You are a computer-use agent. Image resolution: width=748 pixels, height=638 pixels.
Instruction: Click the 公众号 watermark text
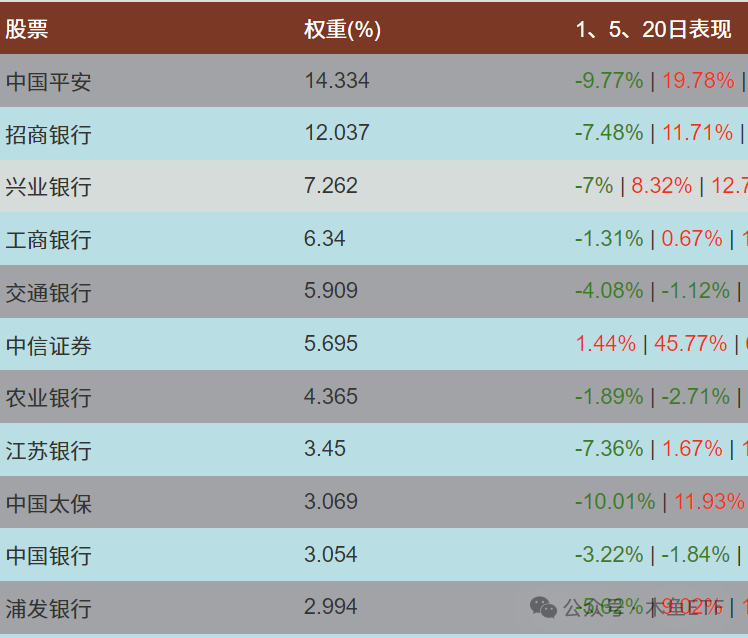pyautogui.click(x=594, y=607)
